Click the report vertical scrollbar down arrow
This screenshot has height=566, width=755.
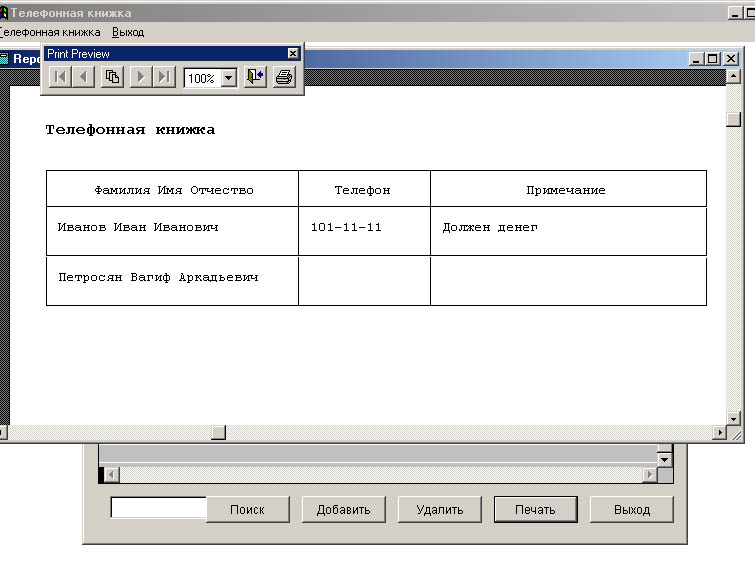pyautogui.click(x=733, y=419)
